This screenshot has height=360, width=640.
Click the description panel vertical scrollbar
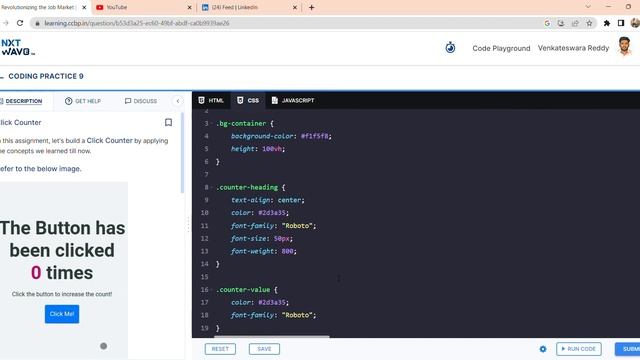tap(182, 153)
